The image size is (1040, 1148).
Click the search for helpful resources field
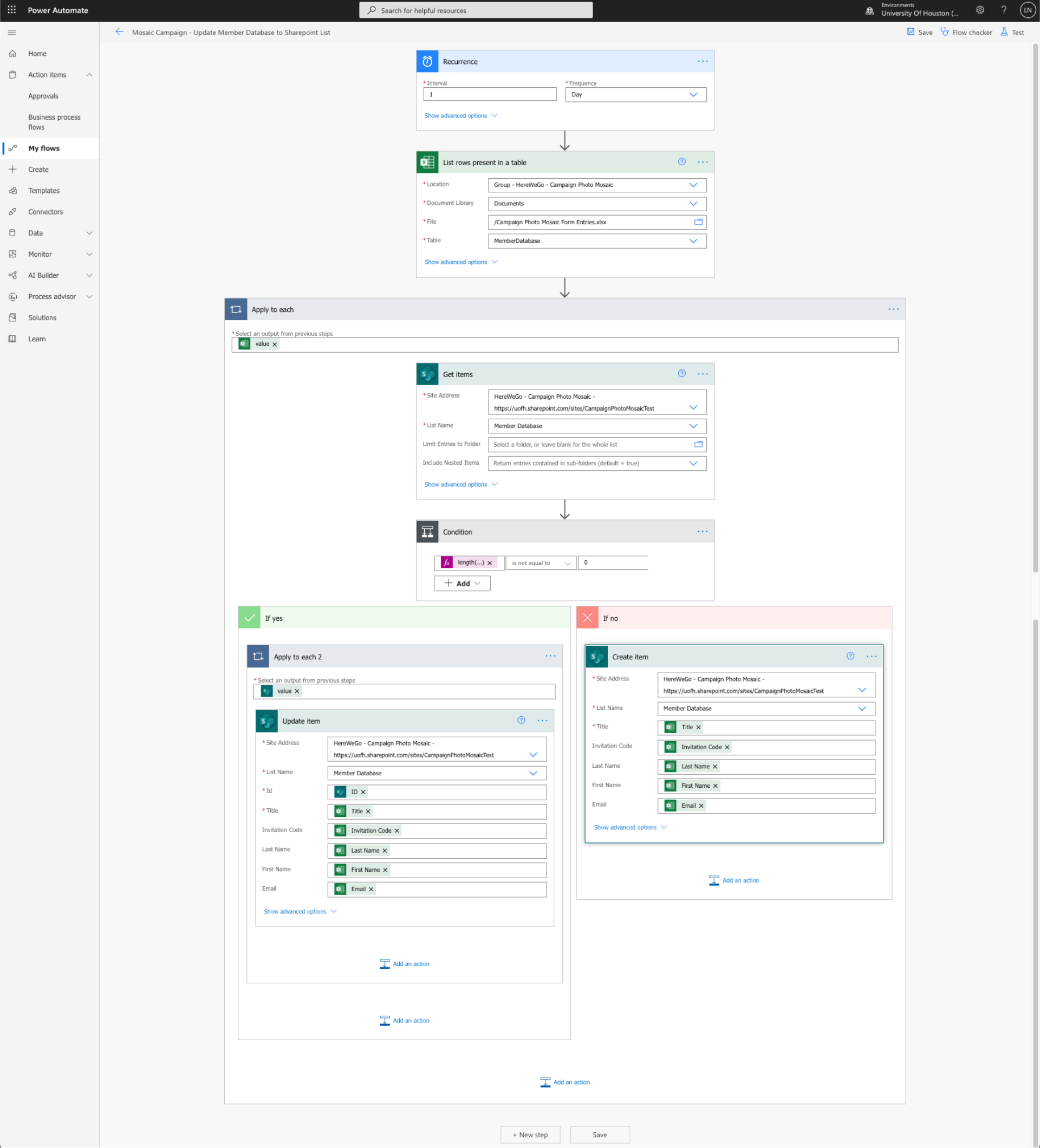(x=476, y=10)
